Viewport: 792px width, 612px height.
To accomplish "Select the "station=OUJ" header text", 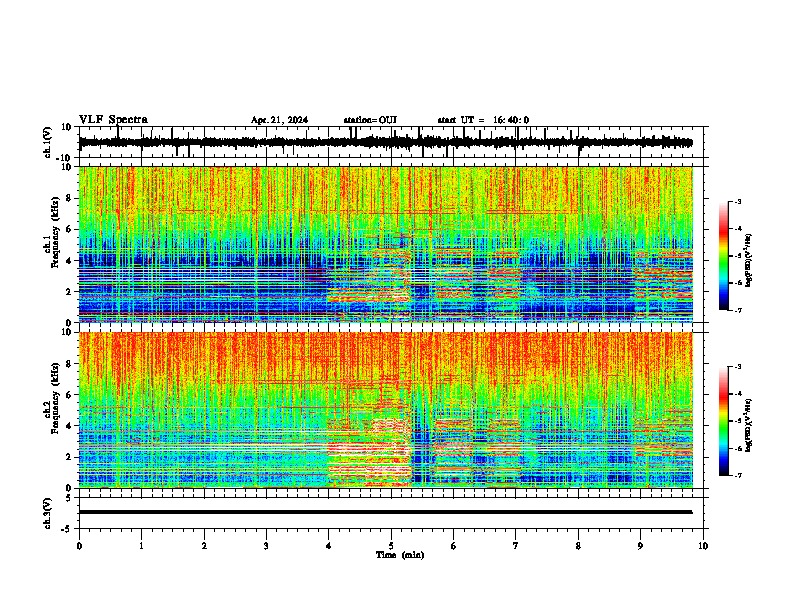I will click(x=370, y=120).
